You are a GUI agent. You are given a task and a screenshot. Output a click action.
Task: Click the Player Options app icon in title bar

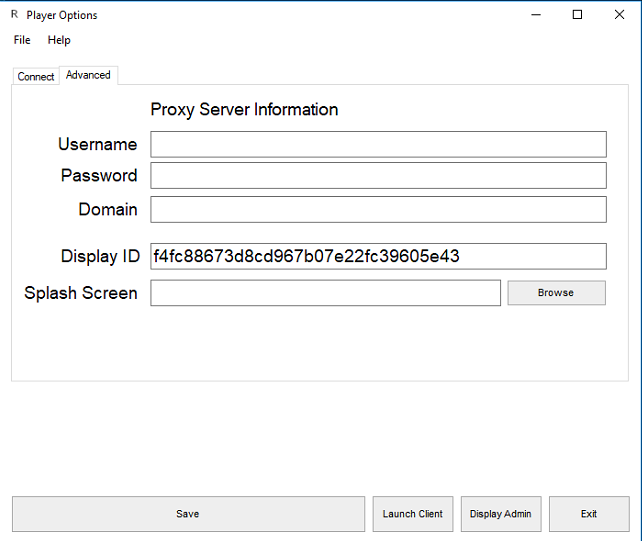(x=14, y=15)
